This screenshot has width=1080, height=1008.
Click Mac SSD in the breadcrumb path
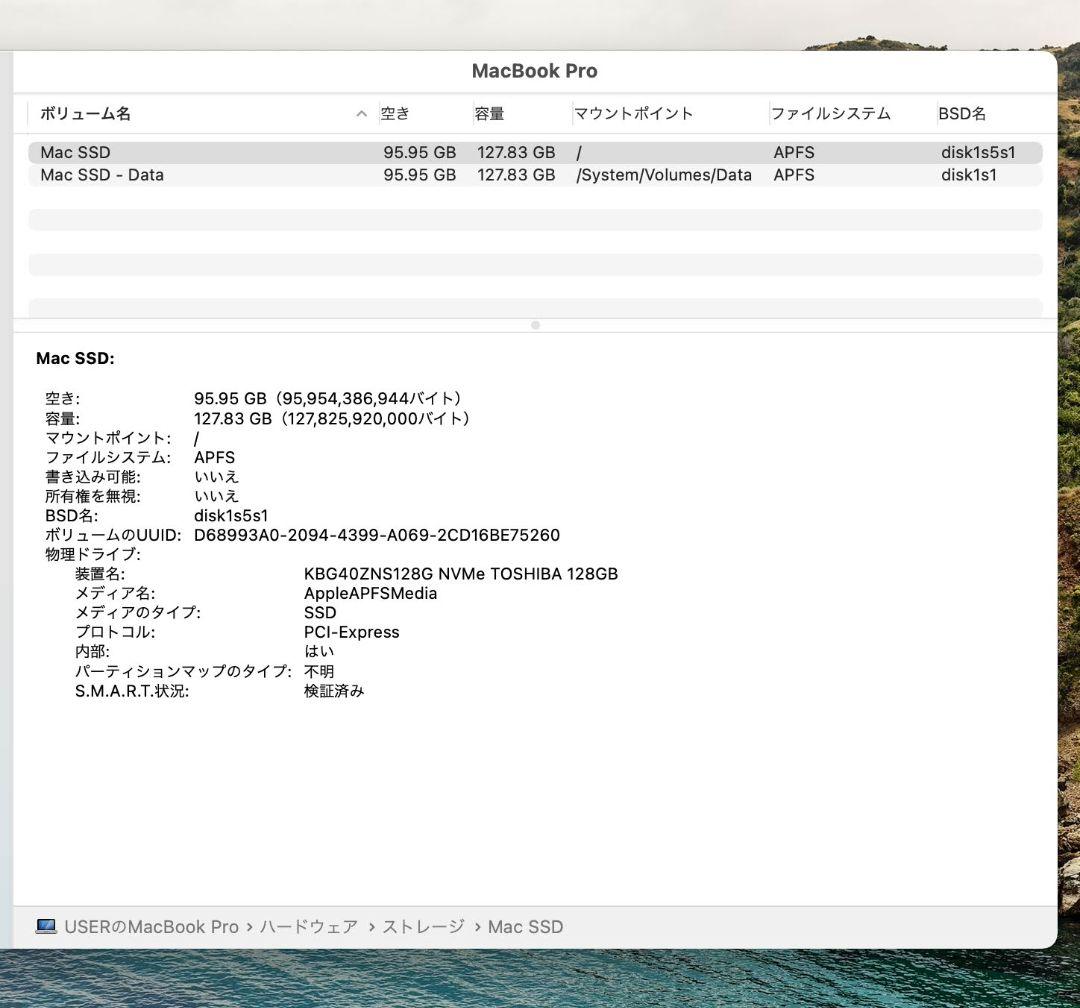pos(526,926)
